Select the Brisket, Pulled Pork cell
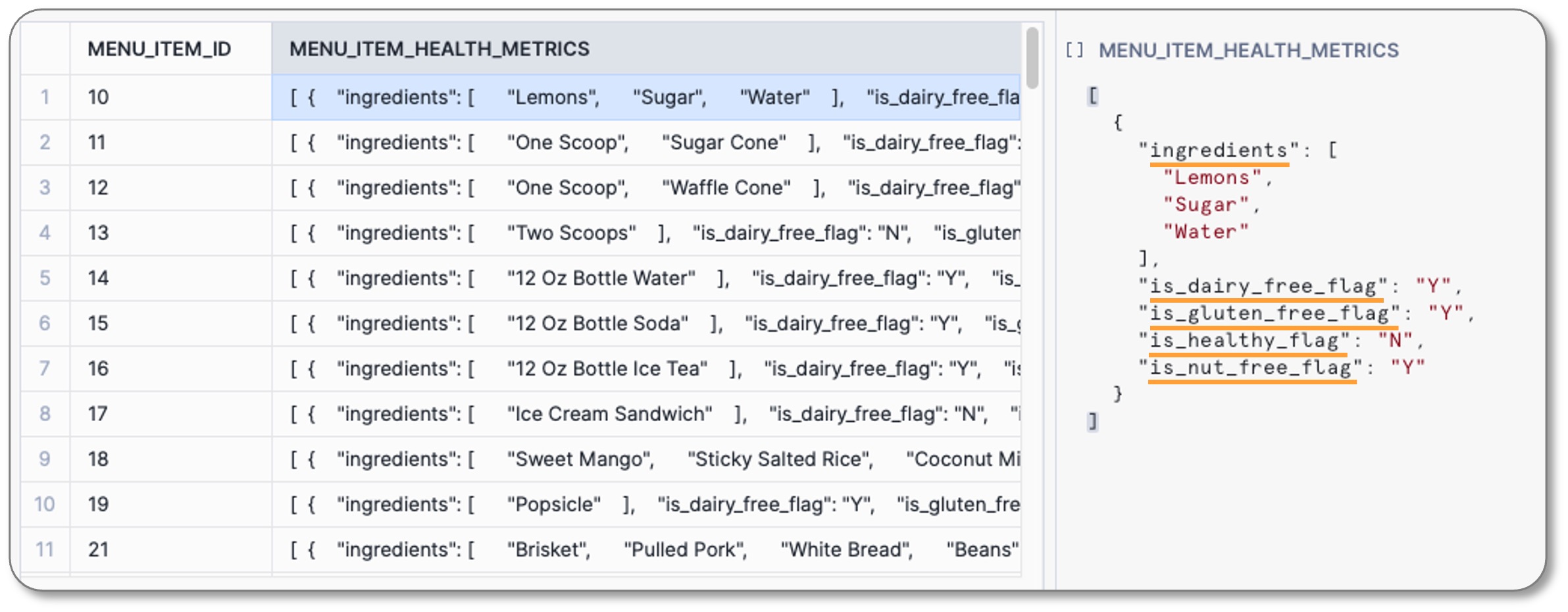 point(645,549)
